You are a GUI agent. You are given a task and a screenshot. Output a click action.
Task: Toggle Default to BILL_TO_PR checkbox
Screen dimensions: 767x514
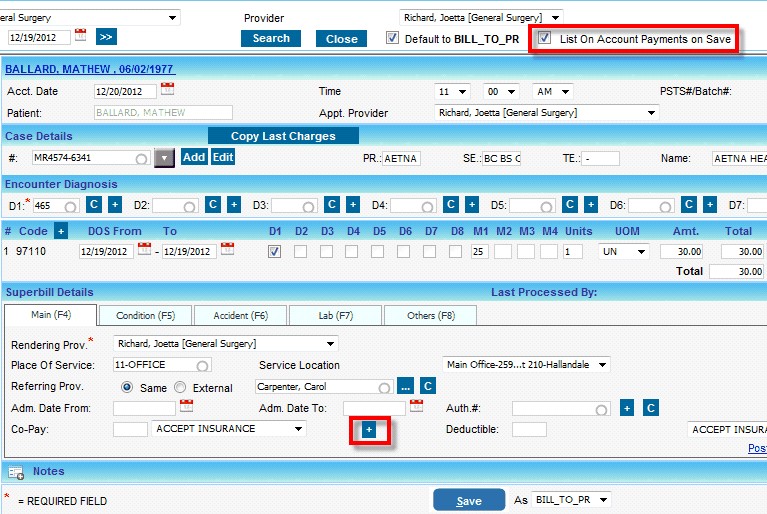point(392,39)
